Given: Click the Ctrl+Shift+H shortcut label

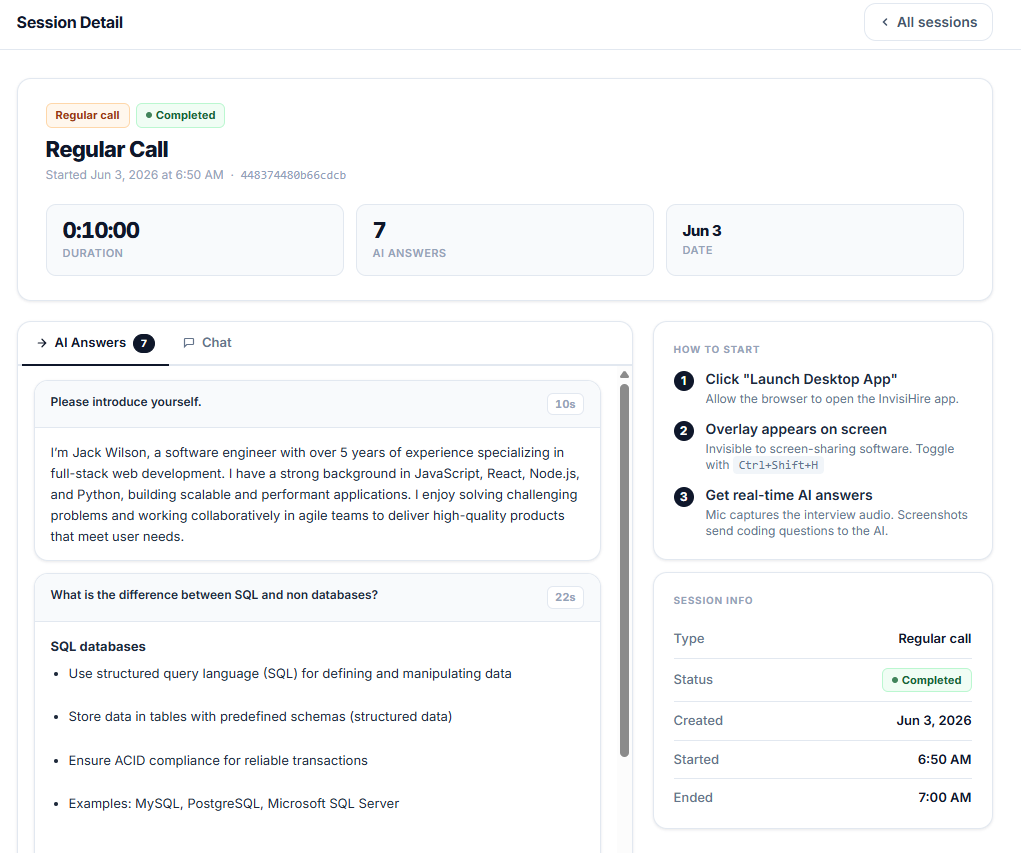Looking at the screenshot, I should tap(778, 465).
